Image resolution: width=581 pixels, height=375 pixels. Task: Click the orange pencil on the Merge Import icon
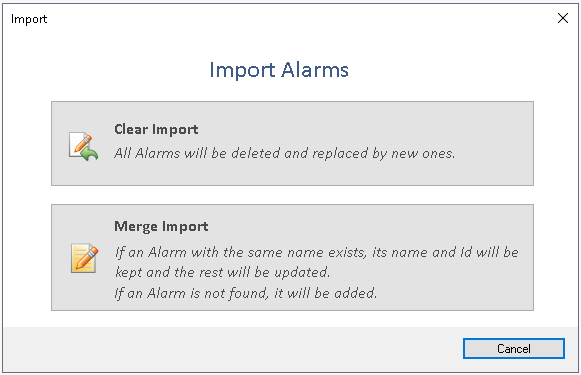coord(89,255)
